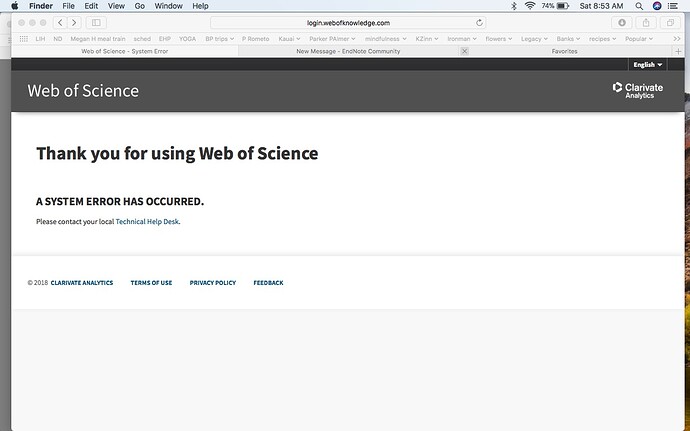This screenshot has width=690, height=431.
Task: Open Notification Center icon
Action: [672, 6]
